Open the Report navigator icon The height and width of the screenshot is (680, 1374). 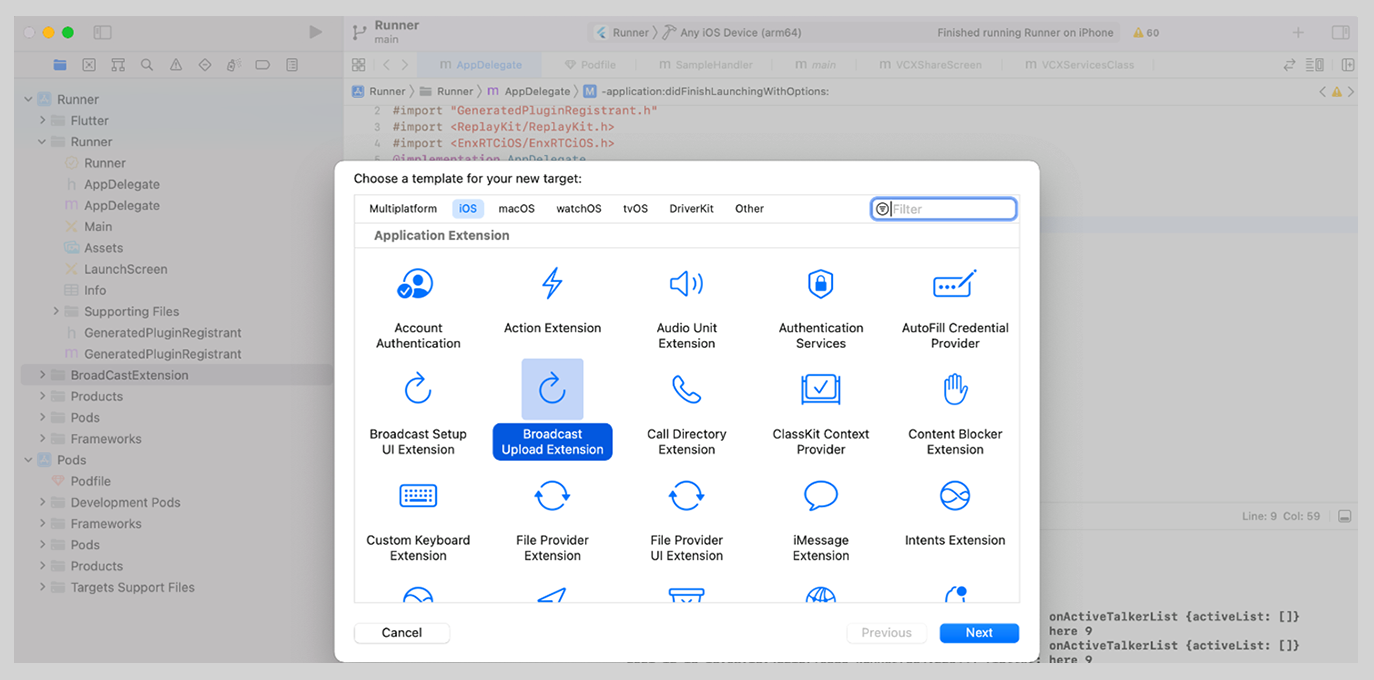tap(291, 63)
